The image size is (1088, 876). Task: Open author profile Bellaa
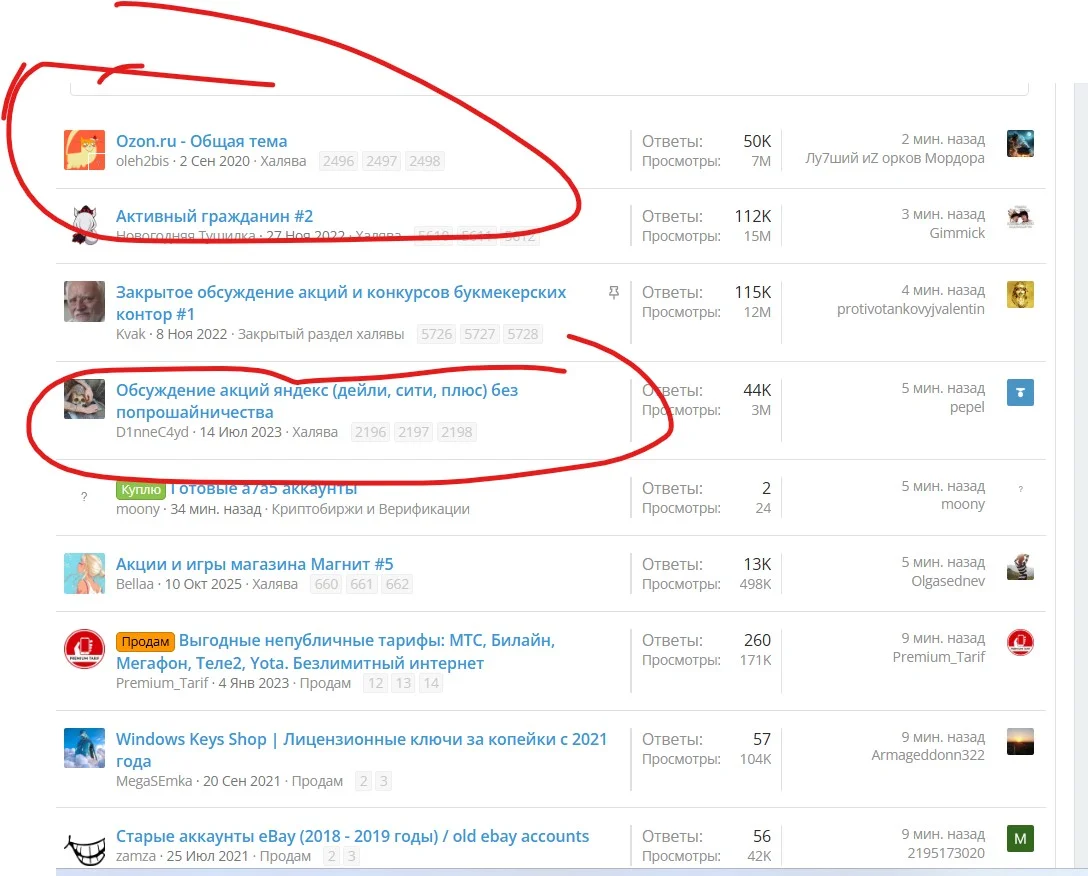(x=135, y=584)
